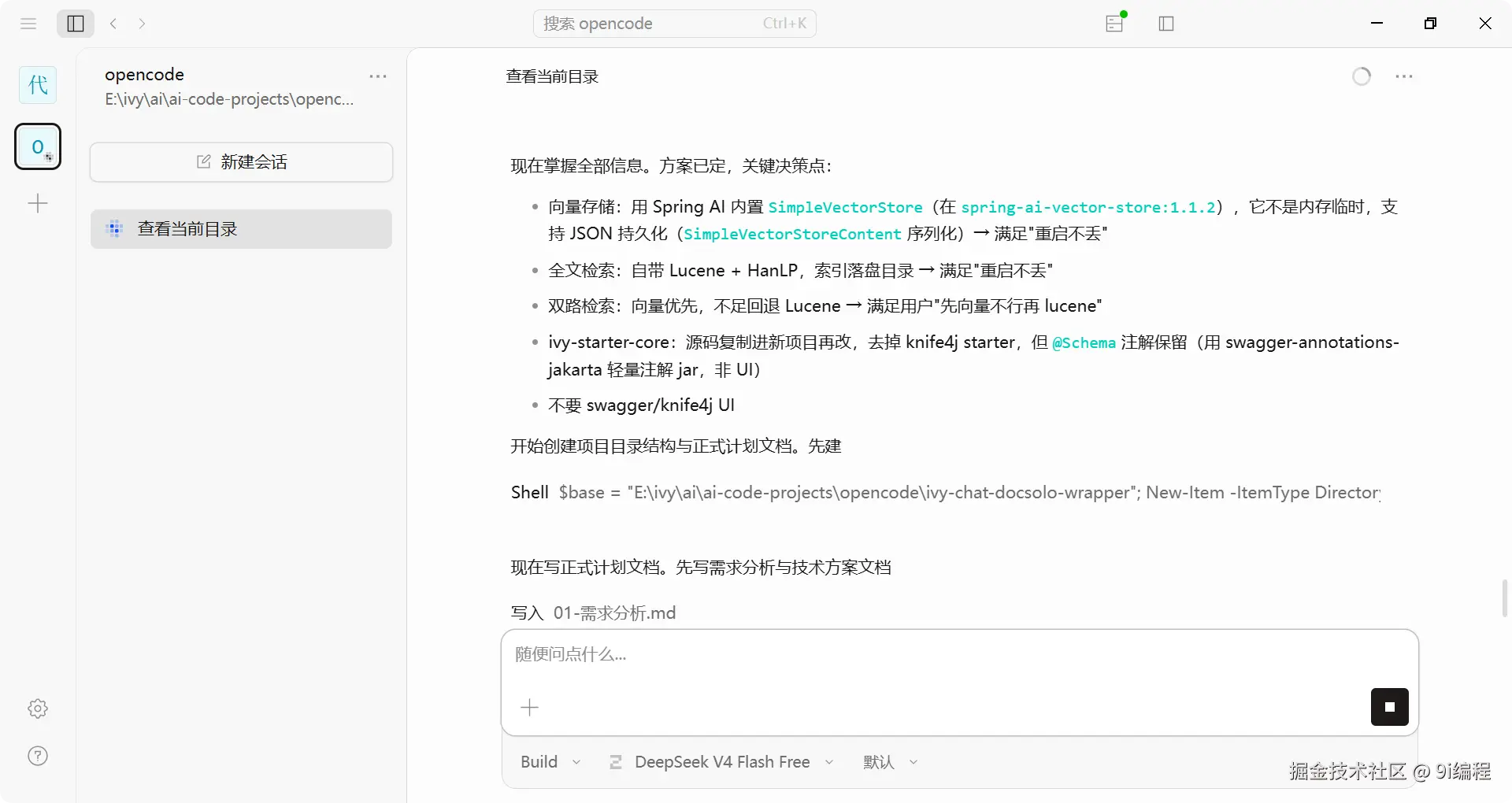The height and width of the screenshot is (803, 1512).
Task: Click the 随便问点什么 prompt input
Action: coord(959,655)
